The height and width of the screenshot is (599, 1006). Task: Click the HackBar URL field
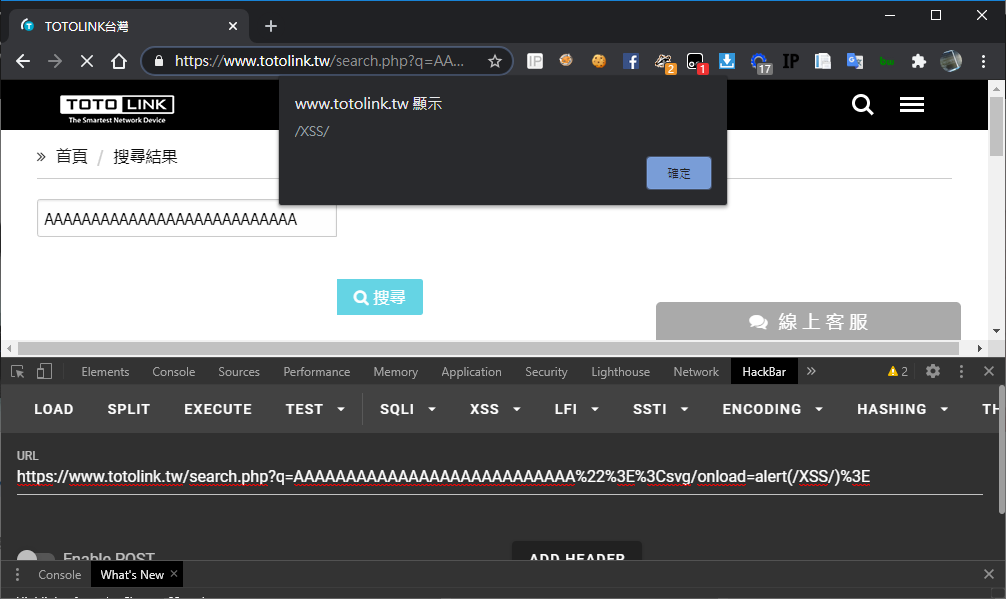pyautogui.click(x=499, y=477)
